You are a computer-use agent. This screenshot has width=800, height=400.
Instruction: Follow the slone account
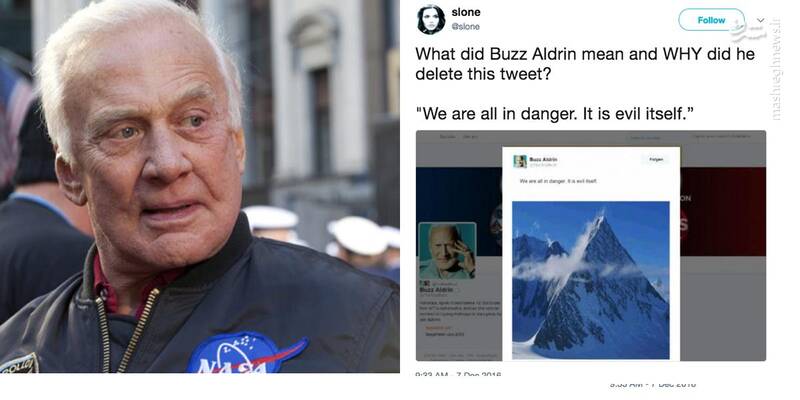point(711,20)
